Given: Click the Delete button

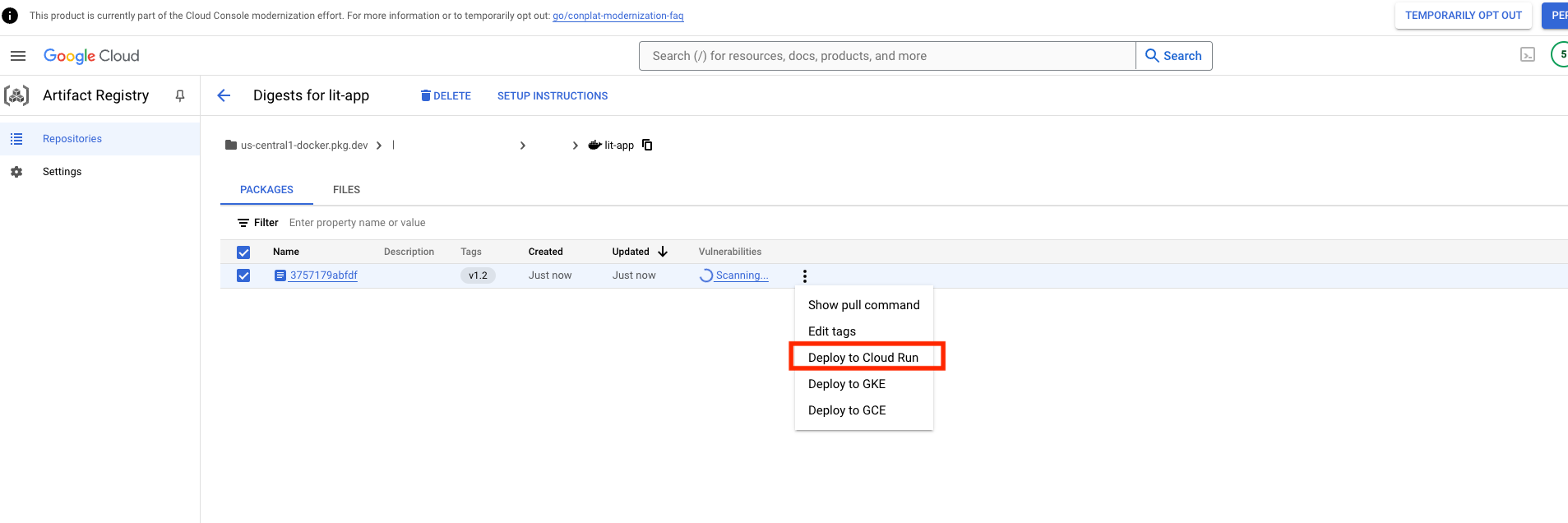Looking at the screenshot, I should (446, 96).
